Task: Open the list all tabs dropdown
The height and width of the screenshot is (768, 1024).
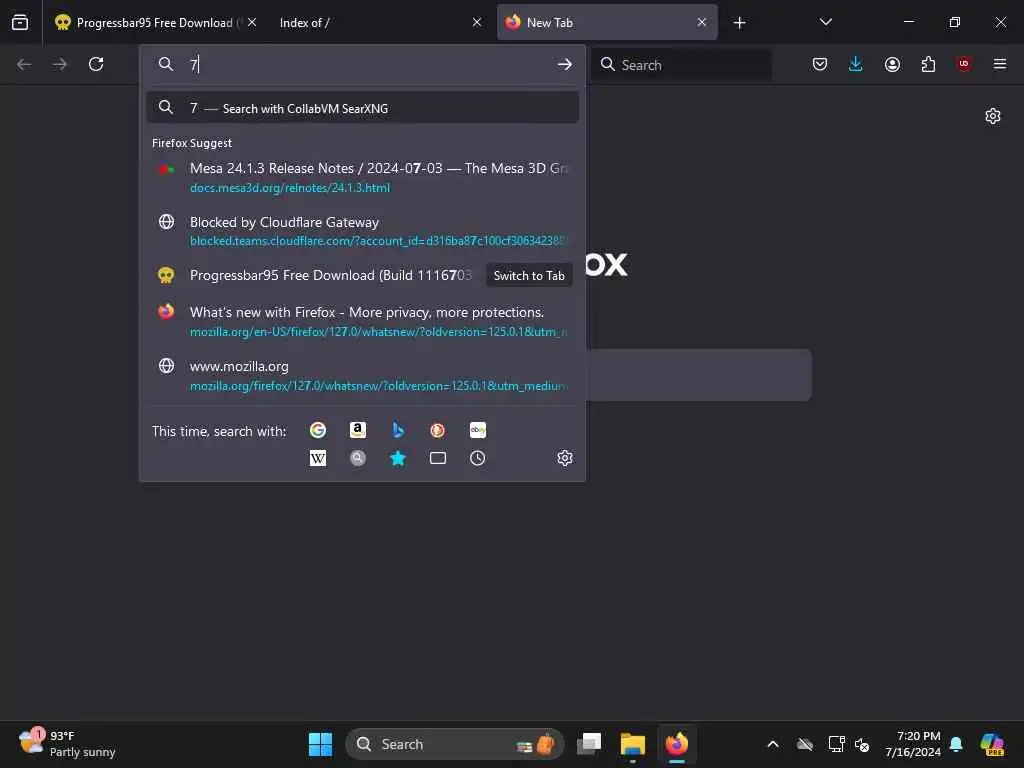Action: coord(825,22)
